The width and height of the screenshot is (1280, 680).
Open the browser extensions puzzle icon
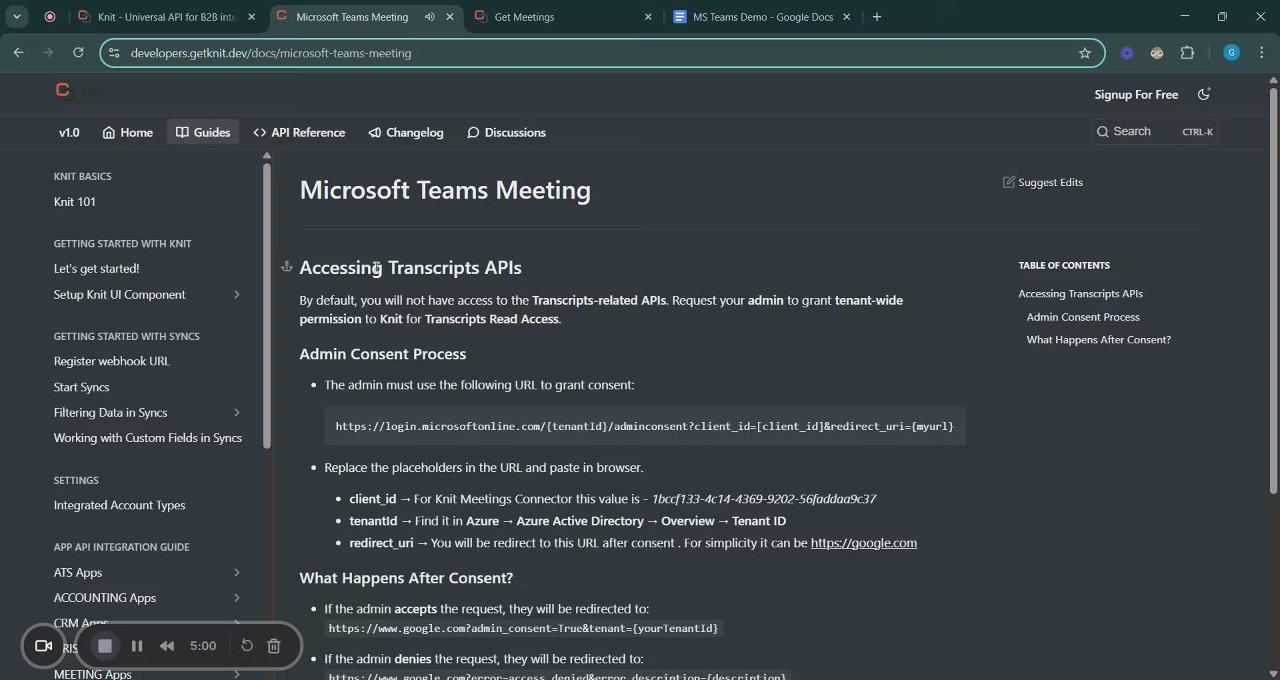point(1187,53)
